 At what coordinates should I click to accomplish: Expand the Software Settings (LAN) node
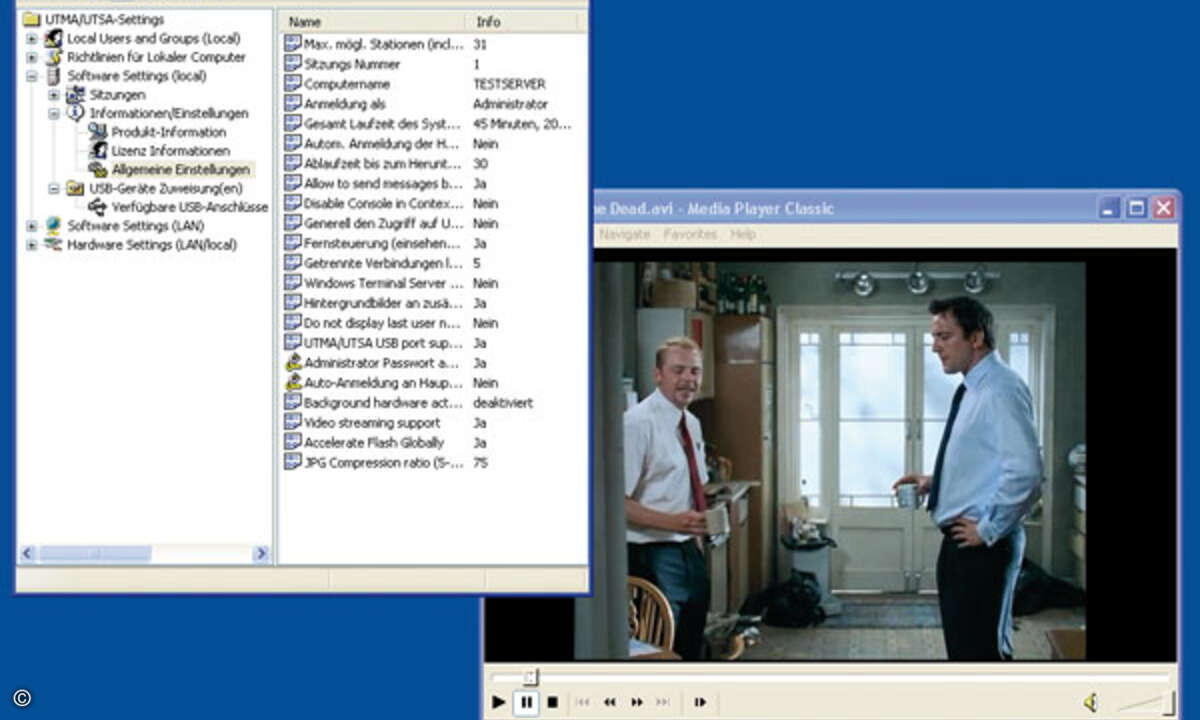tap(32, 226)
